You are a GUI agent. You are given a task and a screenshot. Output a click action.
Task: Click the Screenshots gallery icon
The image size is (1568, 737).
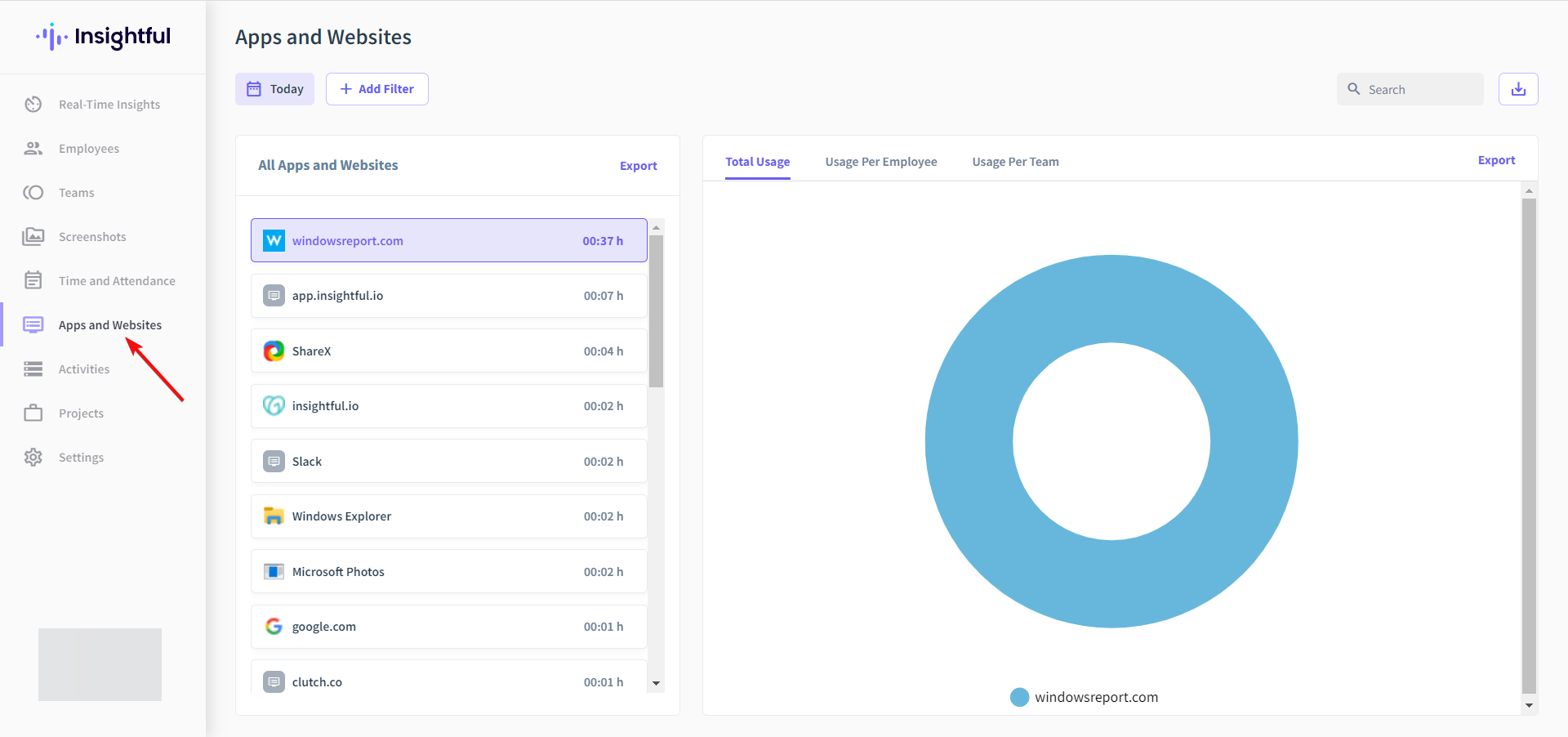pyautogui.click(x=33, y=237)
